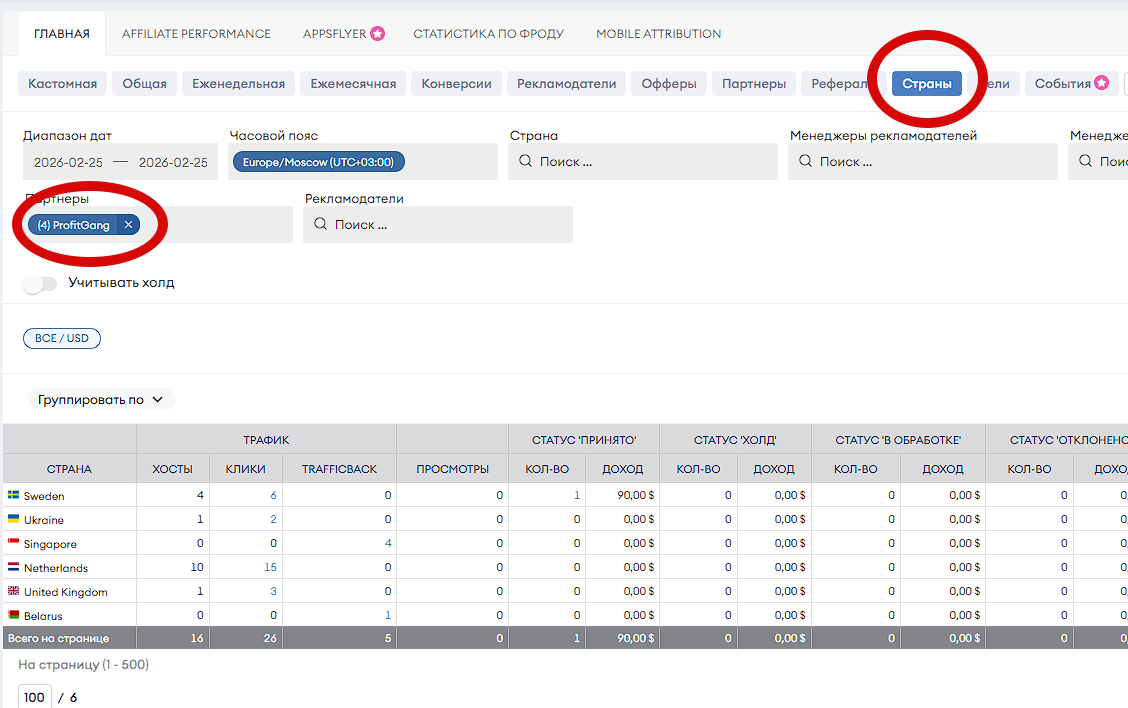Image resolution: width=1128 pixels, height=708 pixels.
Task: Click the AppsFlyer star badge icon
Action: pyautogui.click(x=378, y=33)
